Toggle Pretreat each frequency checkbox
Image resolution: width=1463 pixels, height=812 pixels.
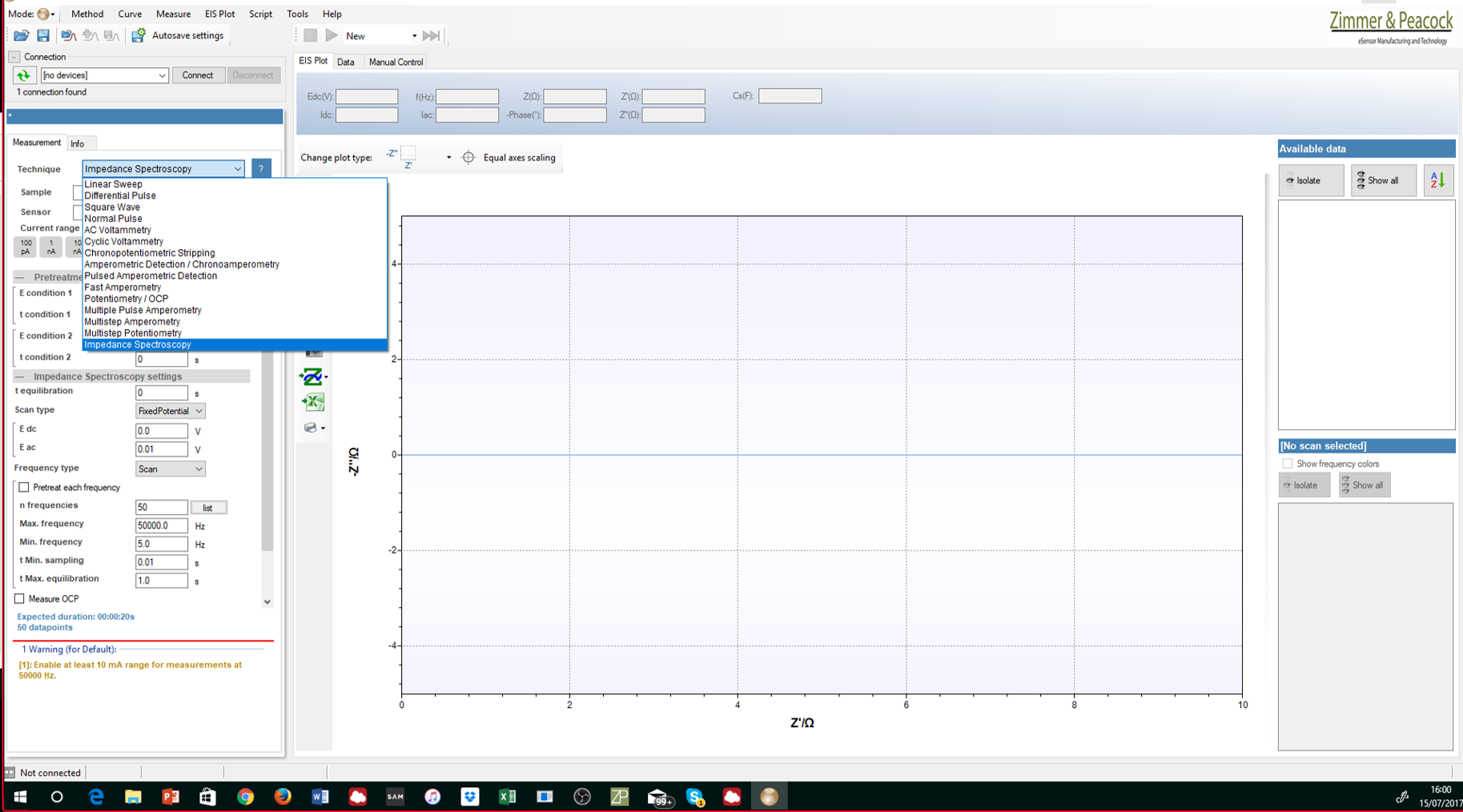click(24, 488)
